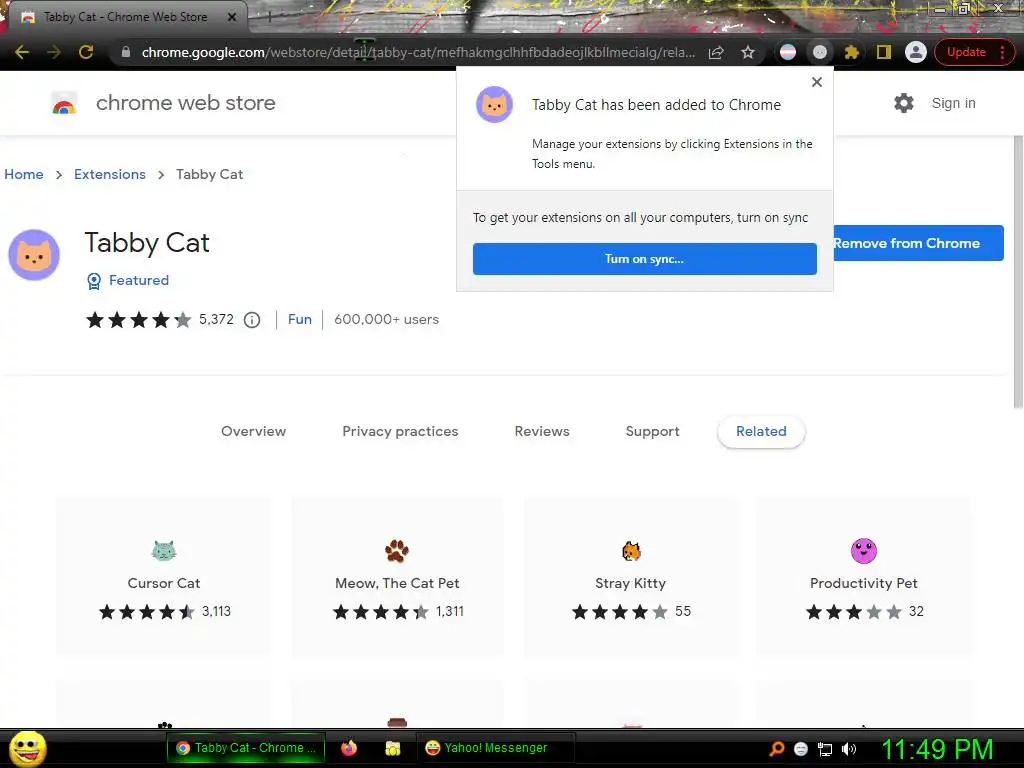Go to Extensions breadcrumb
This screenshot has width=1024, height=768.
click(x=110, y=174)
